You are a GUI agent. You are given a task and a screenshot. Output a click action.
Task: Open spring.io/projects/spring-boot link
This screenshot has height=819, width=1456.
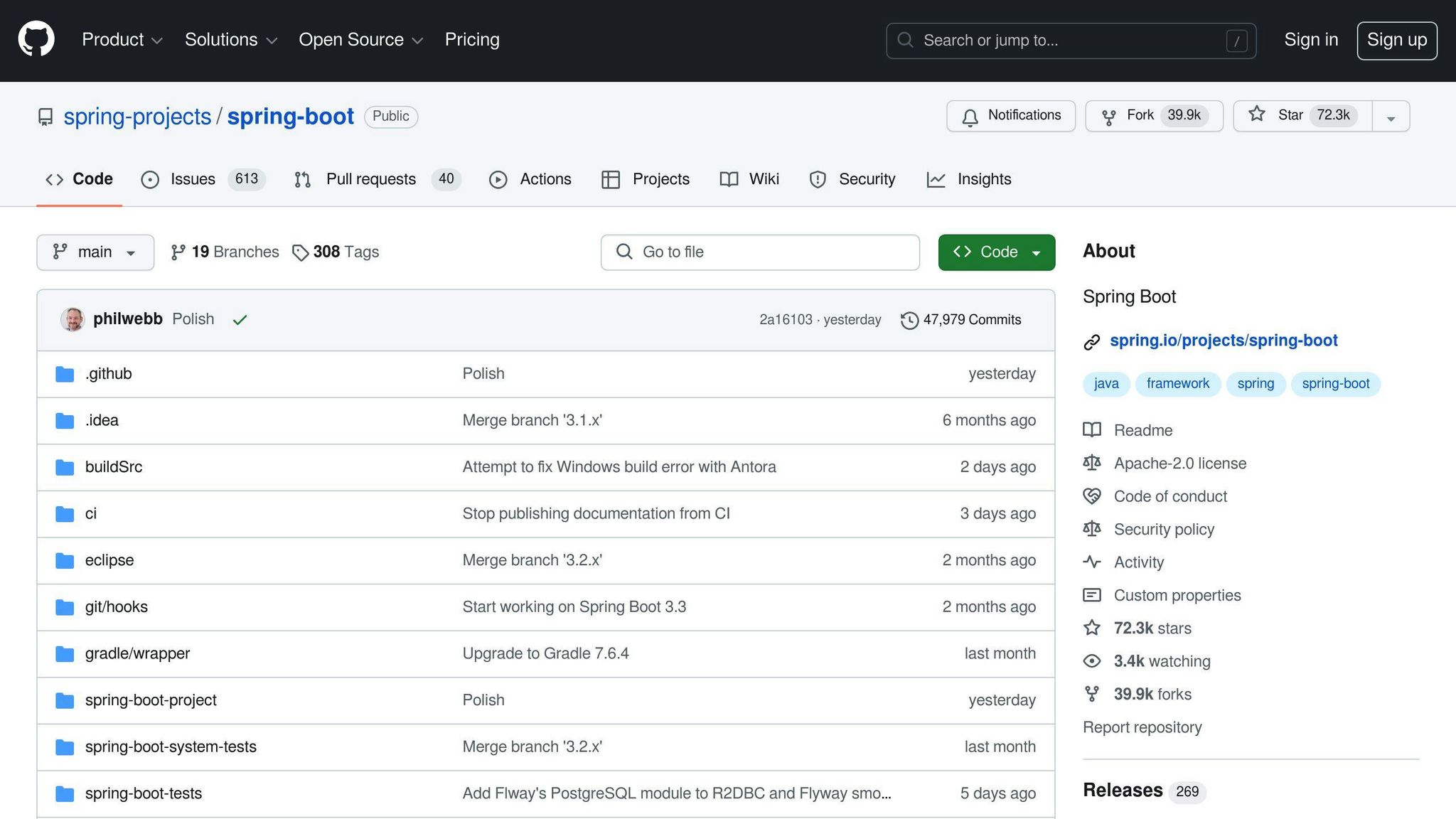(1224, 340)
